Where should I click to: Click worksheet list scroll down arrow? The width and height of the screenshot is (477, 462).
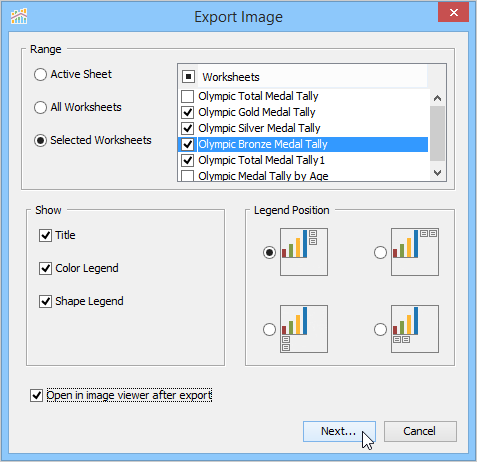click(x=437, y=173)
